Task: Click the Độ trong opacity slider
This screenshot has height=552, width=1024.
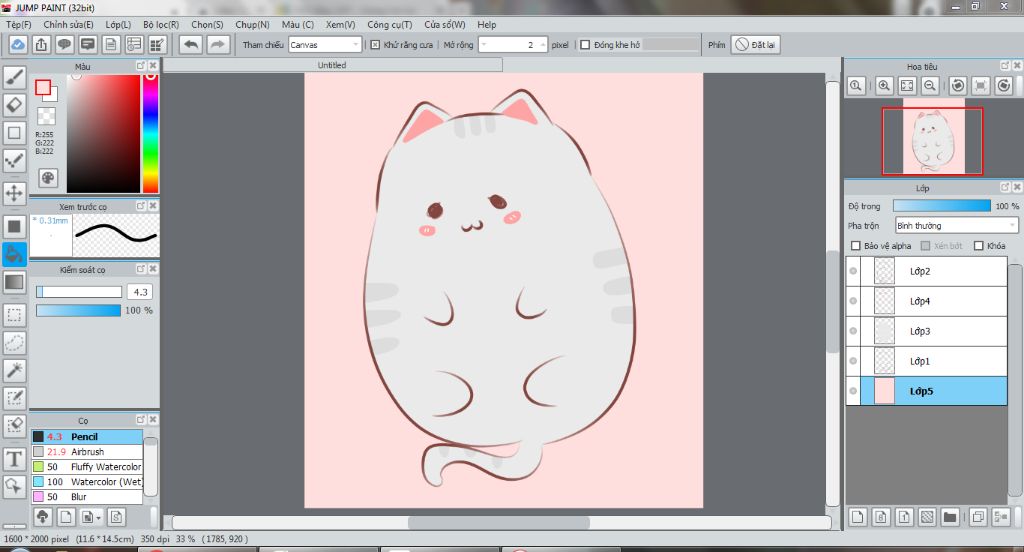Action: tap(941, 206)
